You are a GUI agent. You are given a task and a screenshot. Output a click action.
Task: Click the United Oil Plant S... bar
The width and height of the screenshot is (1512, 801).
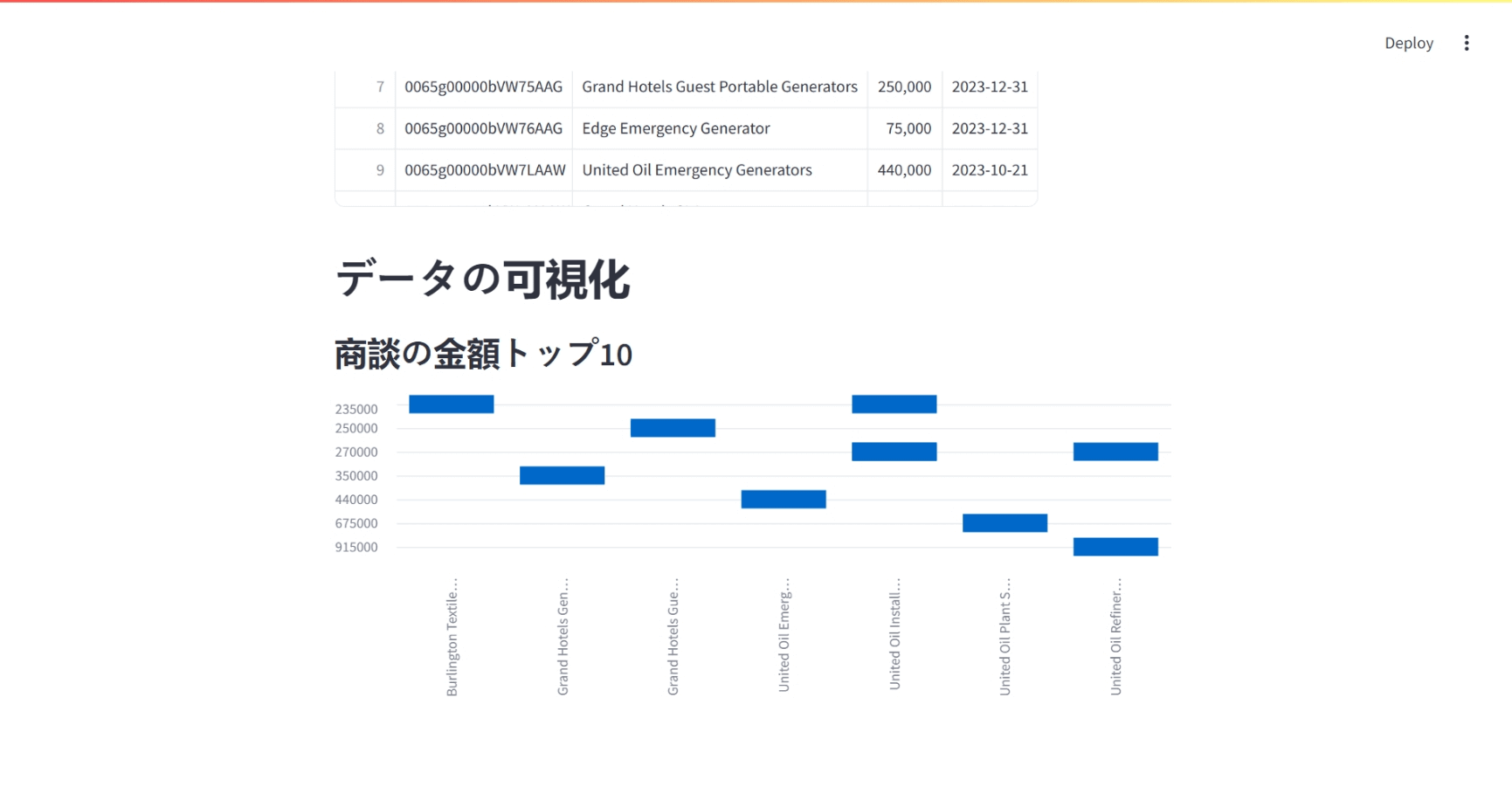click(1005, 522)
